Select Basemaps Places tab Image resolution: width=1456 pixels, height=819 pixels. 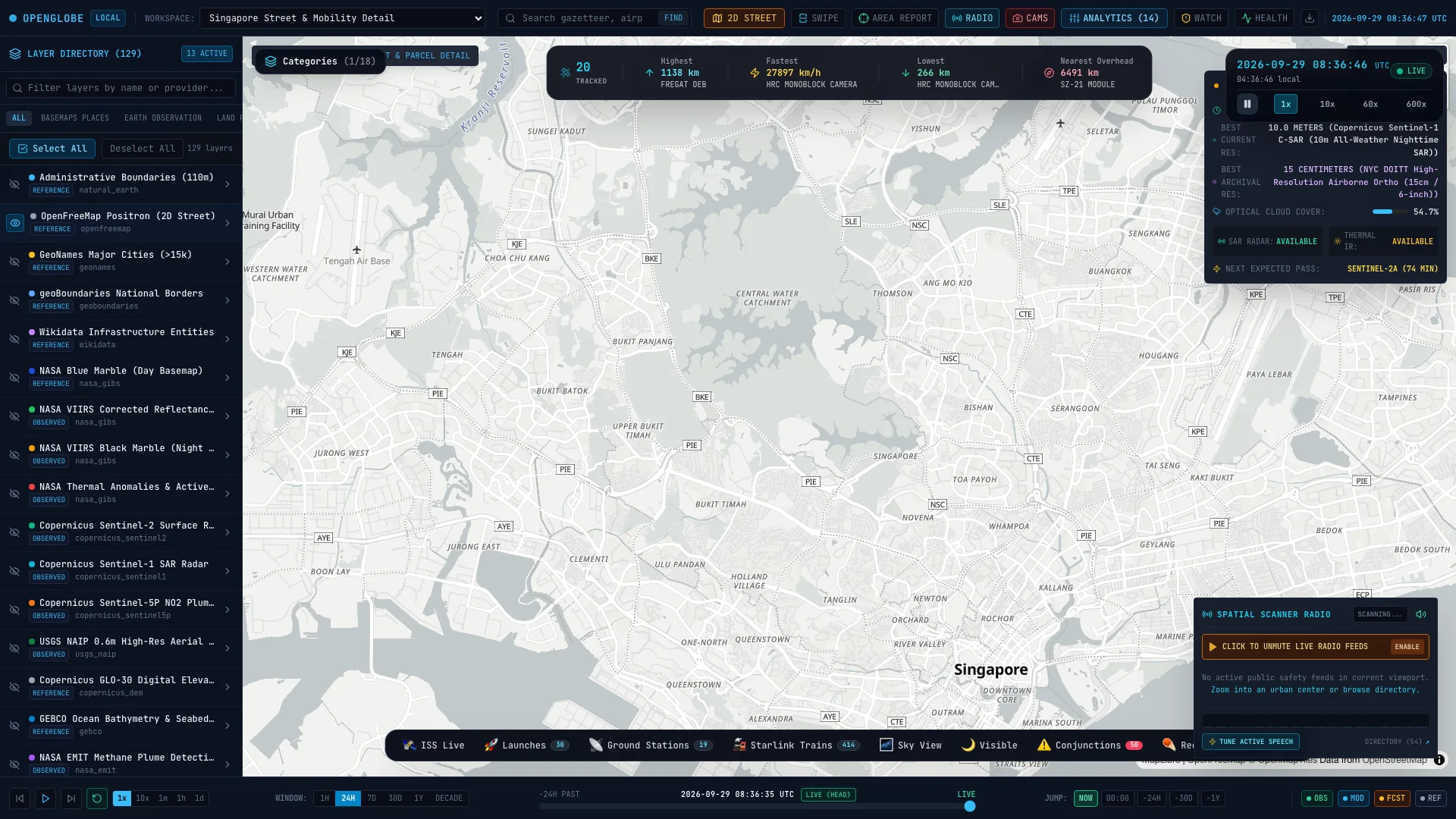click(x=75, y=118)
